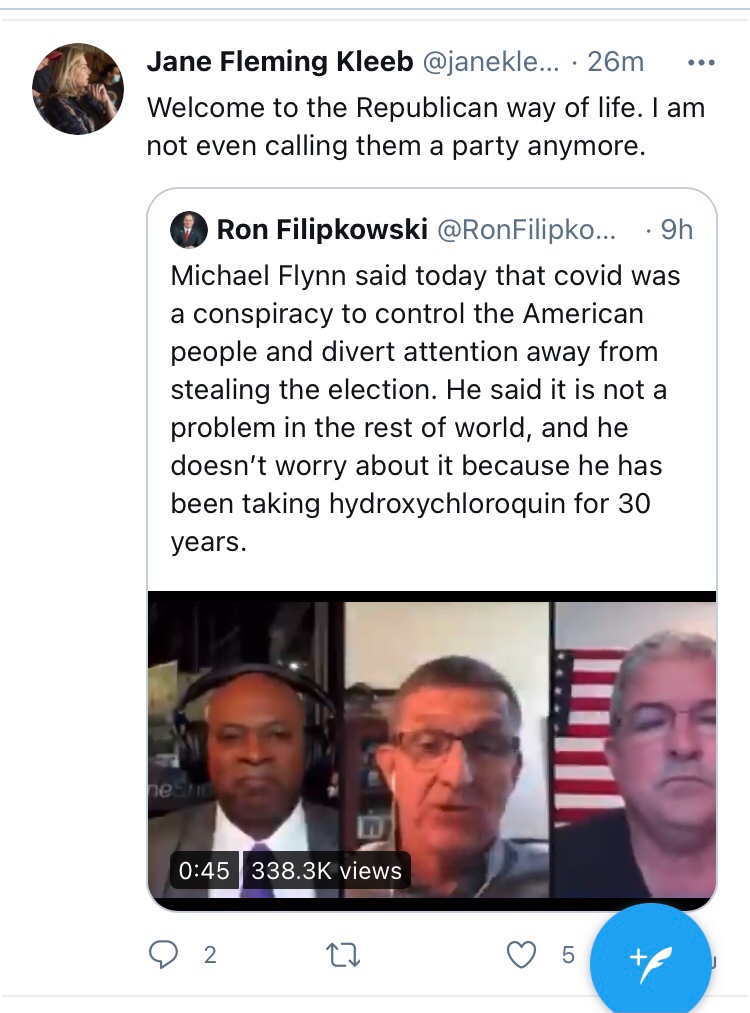Tap the @RonFilipko... handle
Image resolution: width=750 pixels, height=1013 pixels.
point(527,230)
